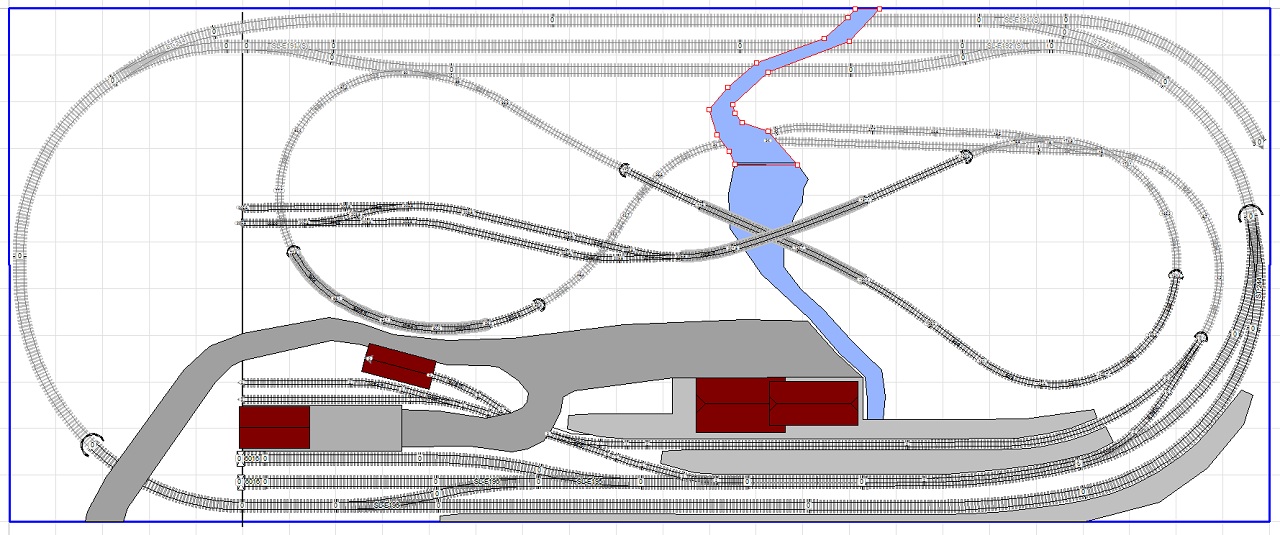Click the red building beside the light gray rectangle
Image resolution: width=1280 pixels, height=535 pixels.
point(274,427)
